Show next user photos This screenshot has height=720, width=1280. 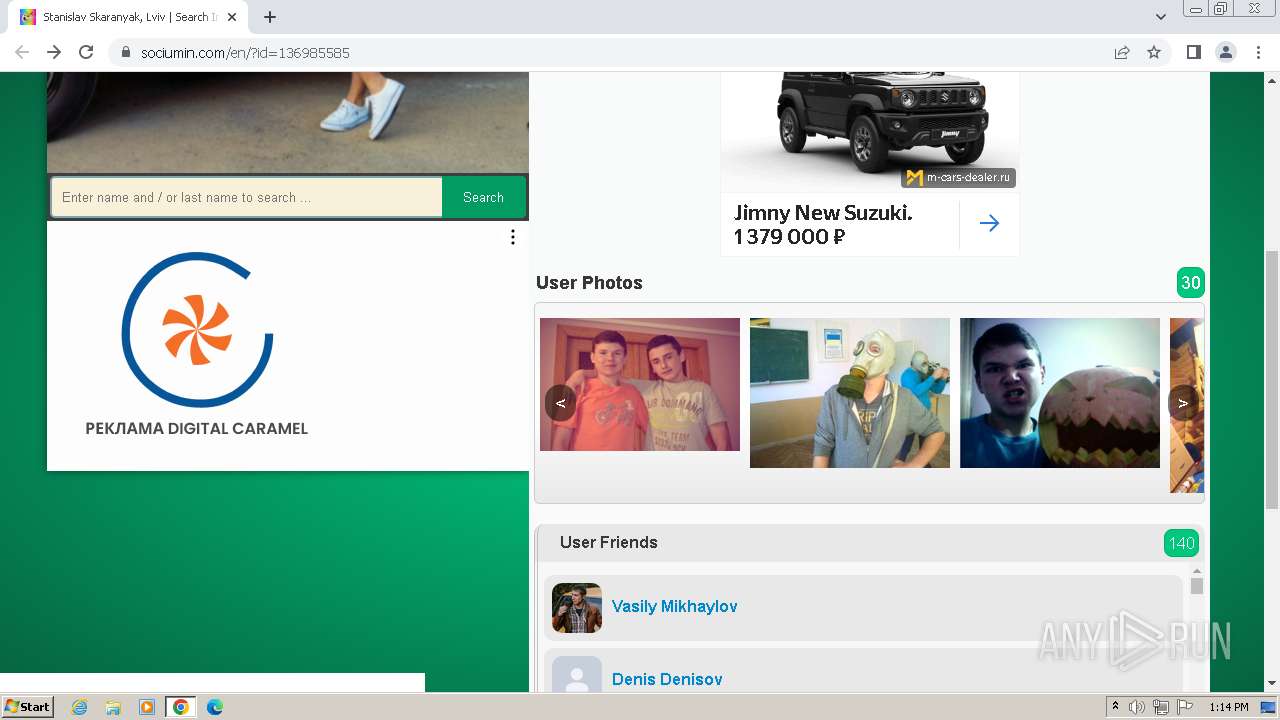[x=1183, y=403]
